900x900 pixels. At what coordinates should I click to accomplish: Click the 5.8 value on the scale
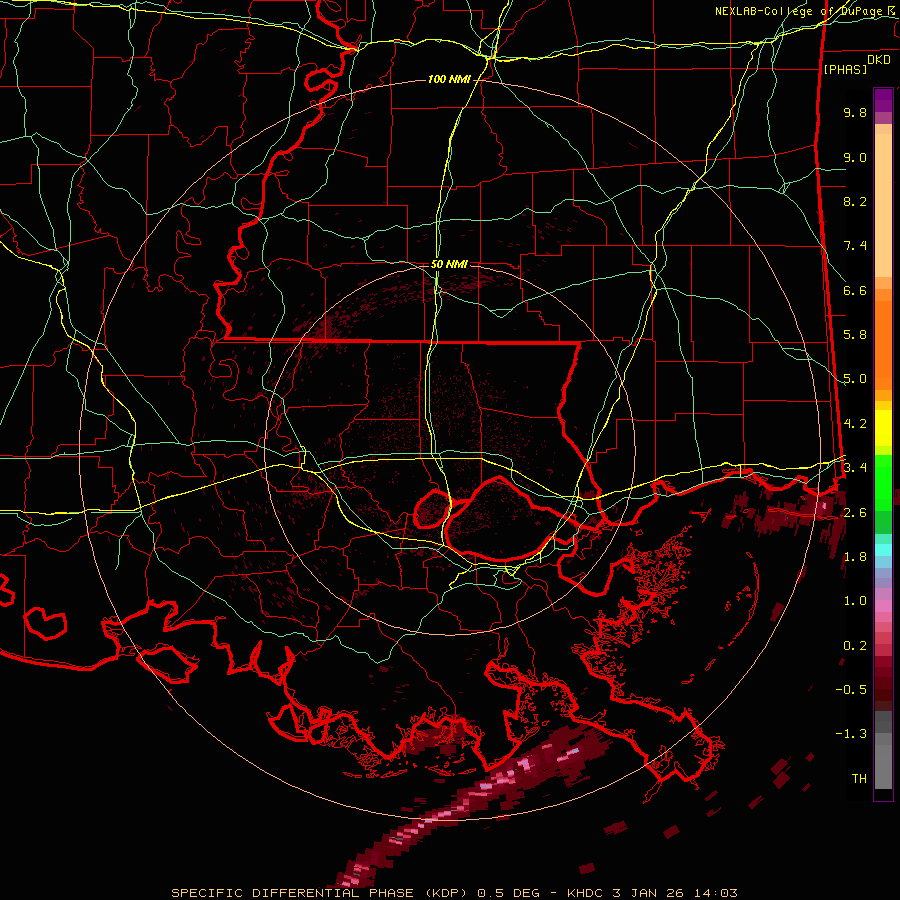tap(855, 335)
